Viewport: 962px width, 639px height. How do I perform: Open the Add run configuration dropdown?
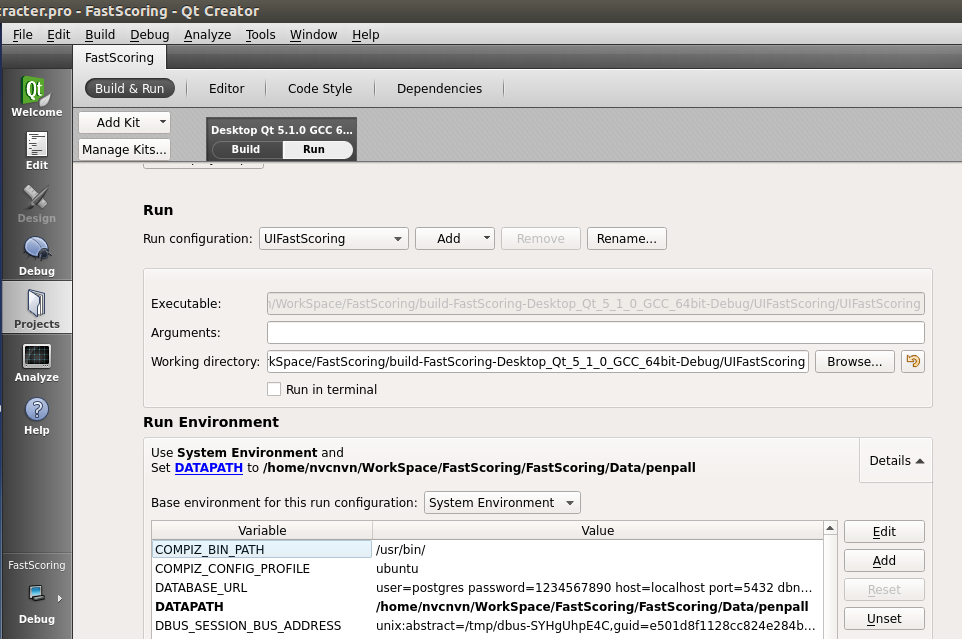point(455,239)
